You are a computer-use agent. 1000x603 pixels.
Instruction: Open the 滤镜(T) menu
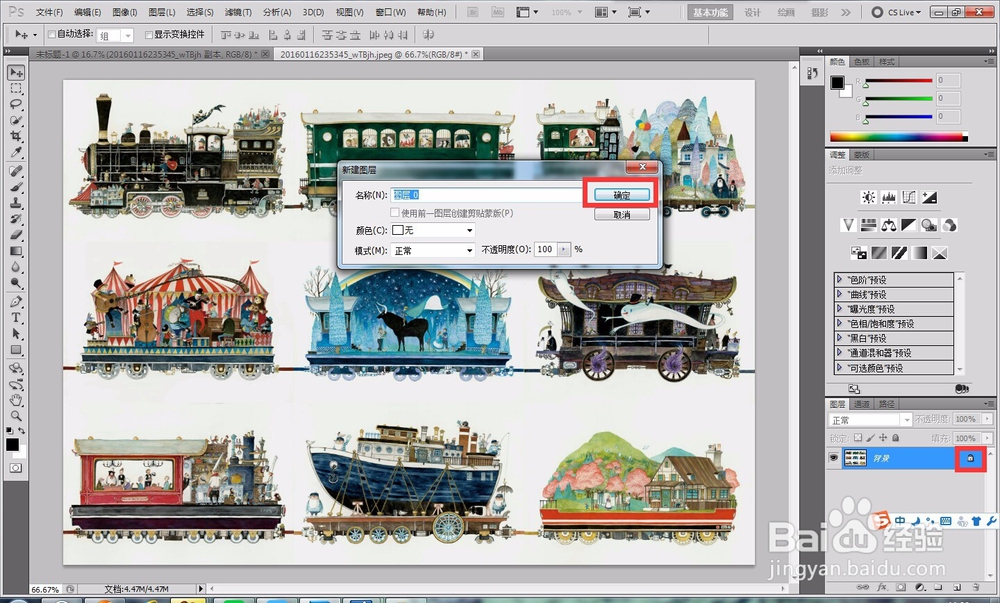pyautogui.click(x=238, y=12)
